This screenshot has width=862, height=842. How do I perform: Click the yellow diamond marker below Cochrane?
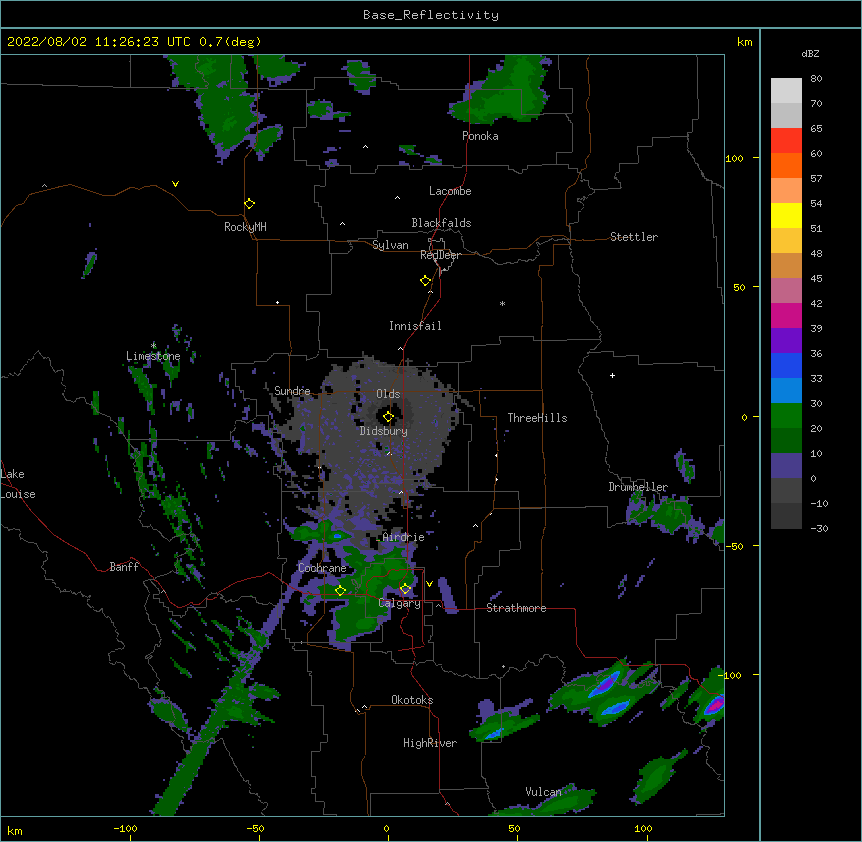tap(340, 590)
